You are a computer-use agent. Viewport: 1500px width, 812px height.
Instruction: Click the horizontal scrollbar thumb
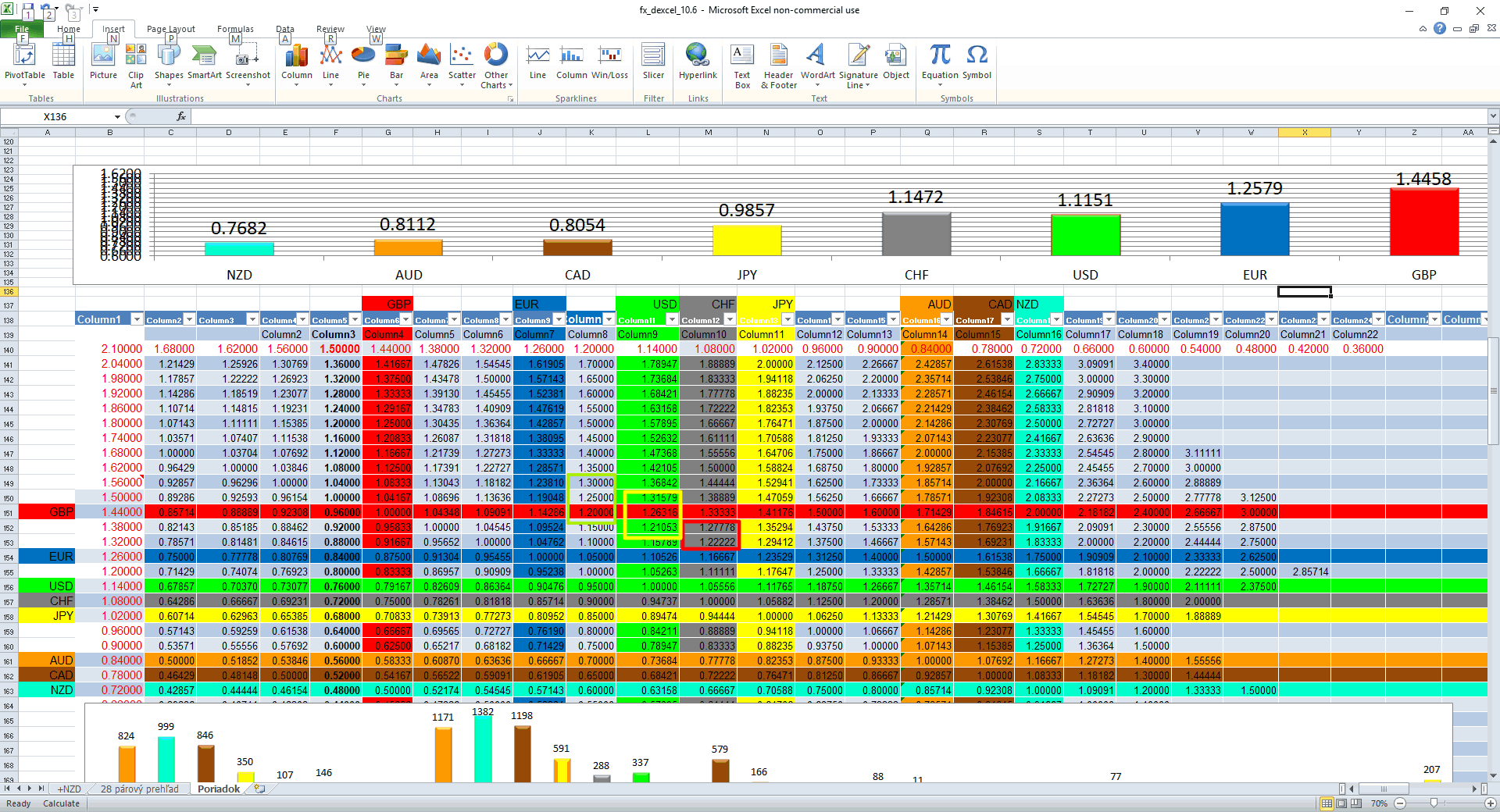1384,789
